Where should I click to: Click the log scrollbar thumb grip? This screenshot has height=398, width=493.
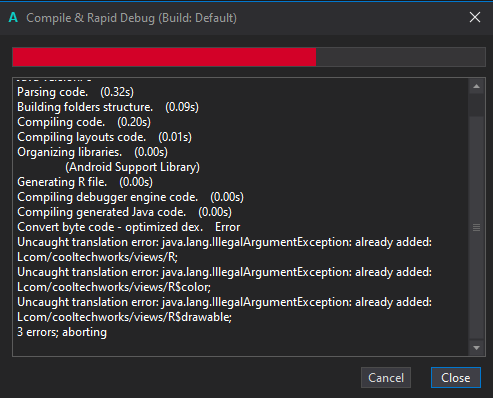pos(476,228)
